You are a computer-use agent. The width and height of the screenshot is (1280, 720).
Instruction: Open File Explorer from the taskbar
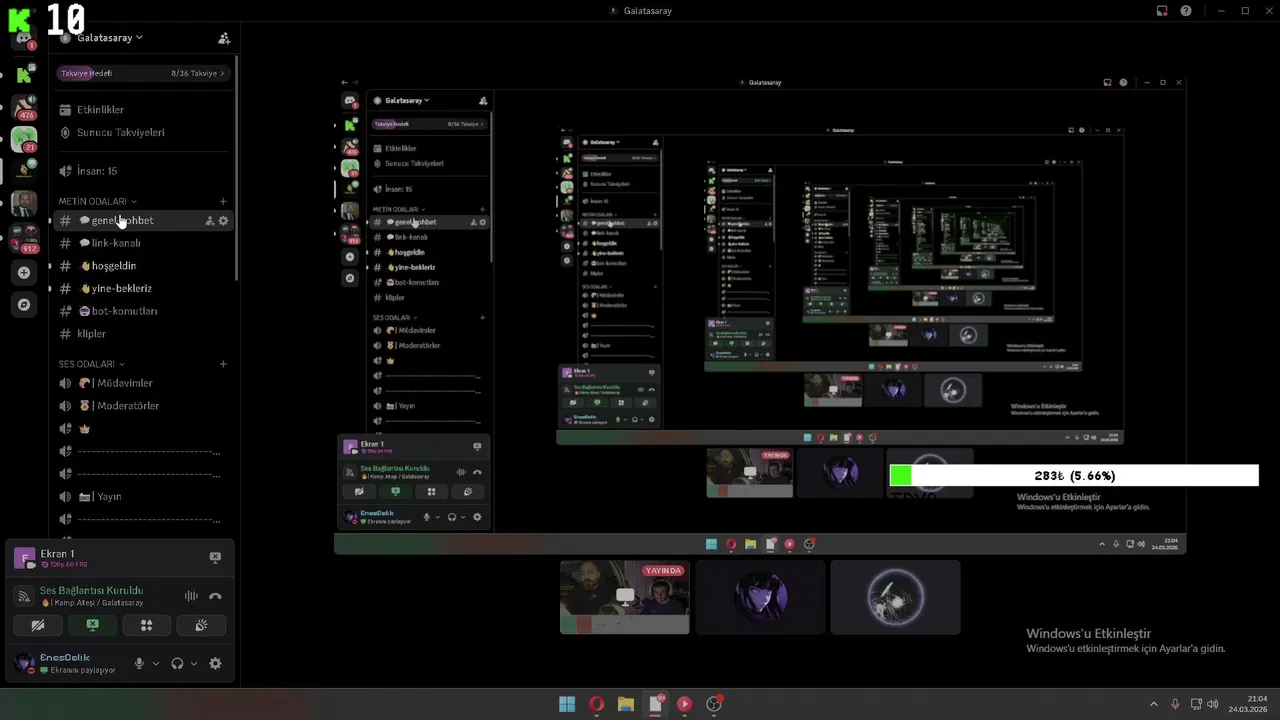[x=626, y=704]
